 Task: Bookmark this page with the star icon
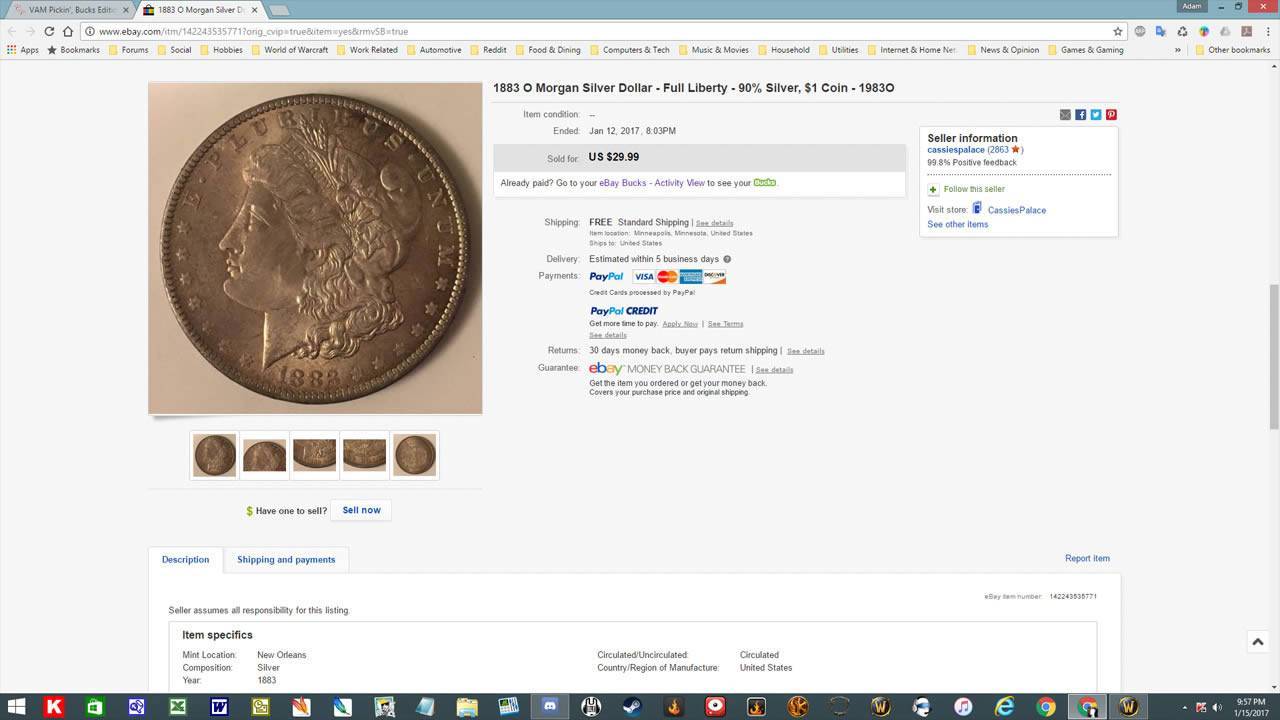click(1118, 31)
